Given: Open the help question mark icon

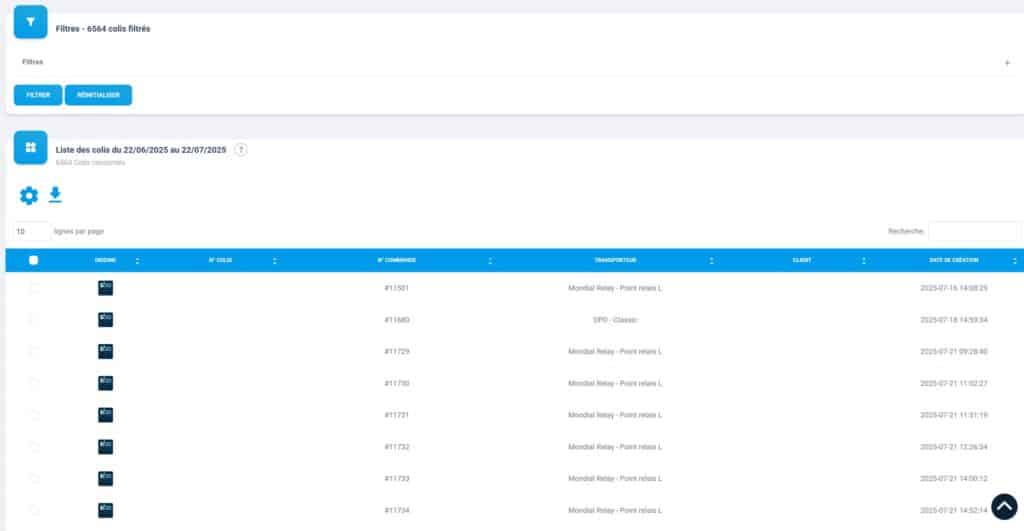Looking at the screenshot, I should coord(241,150).
